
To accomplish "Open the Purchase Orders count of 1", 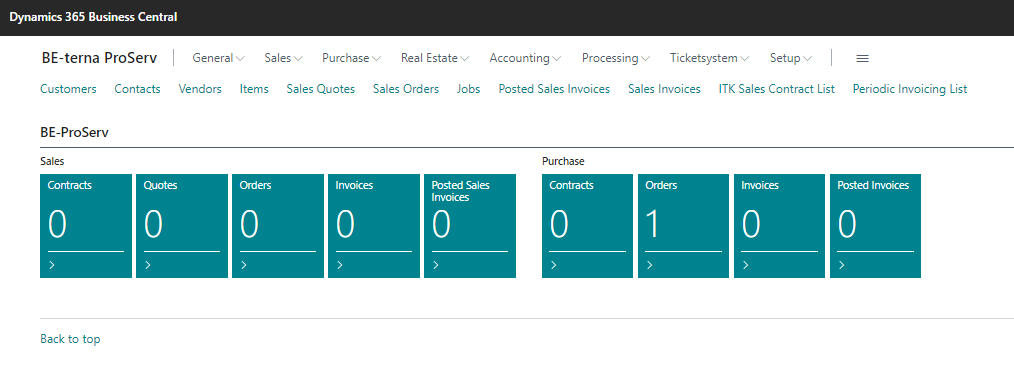I will click(653, 224).
